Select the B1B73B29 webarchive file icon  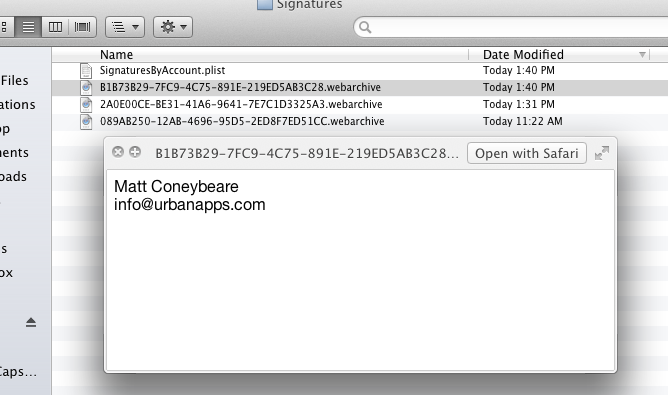click(86, 87)
